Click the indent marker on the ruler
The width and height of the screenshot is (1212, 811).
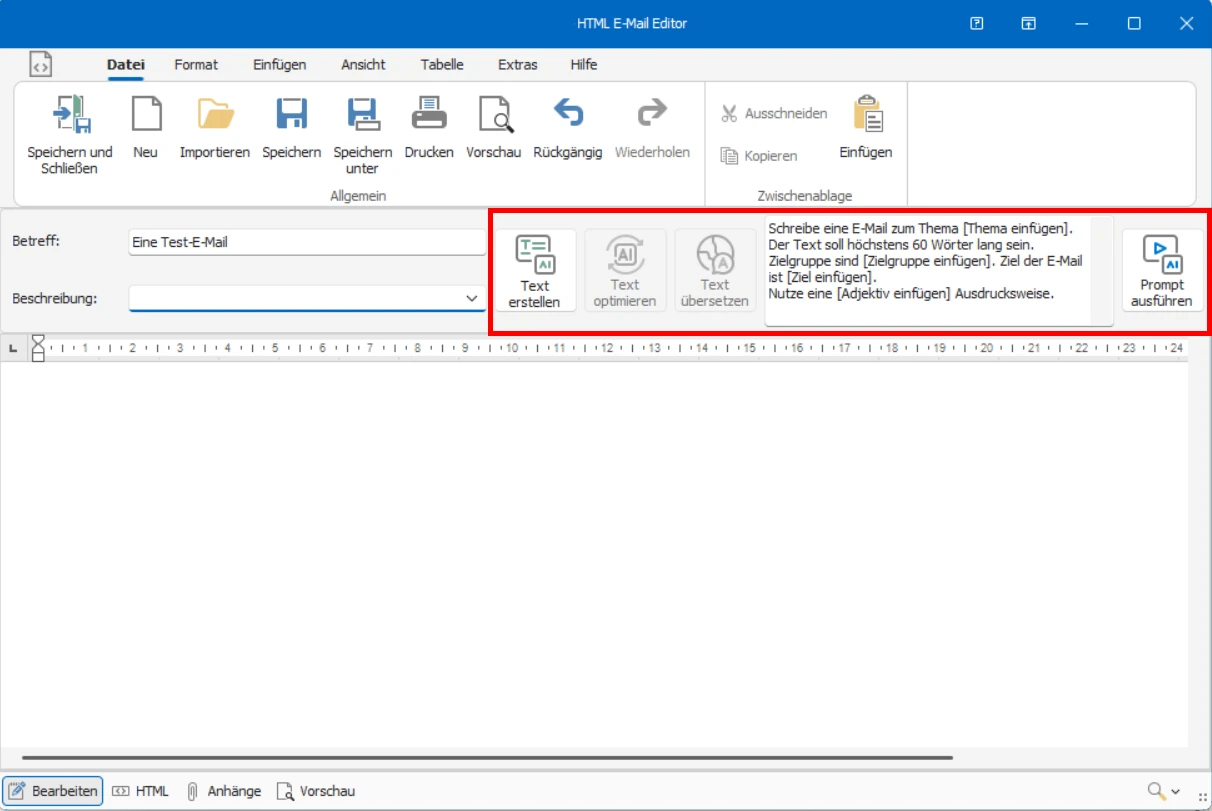tap(39, 347)
